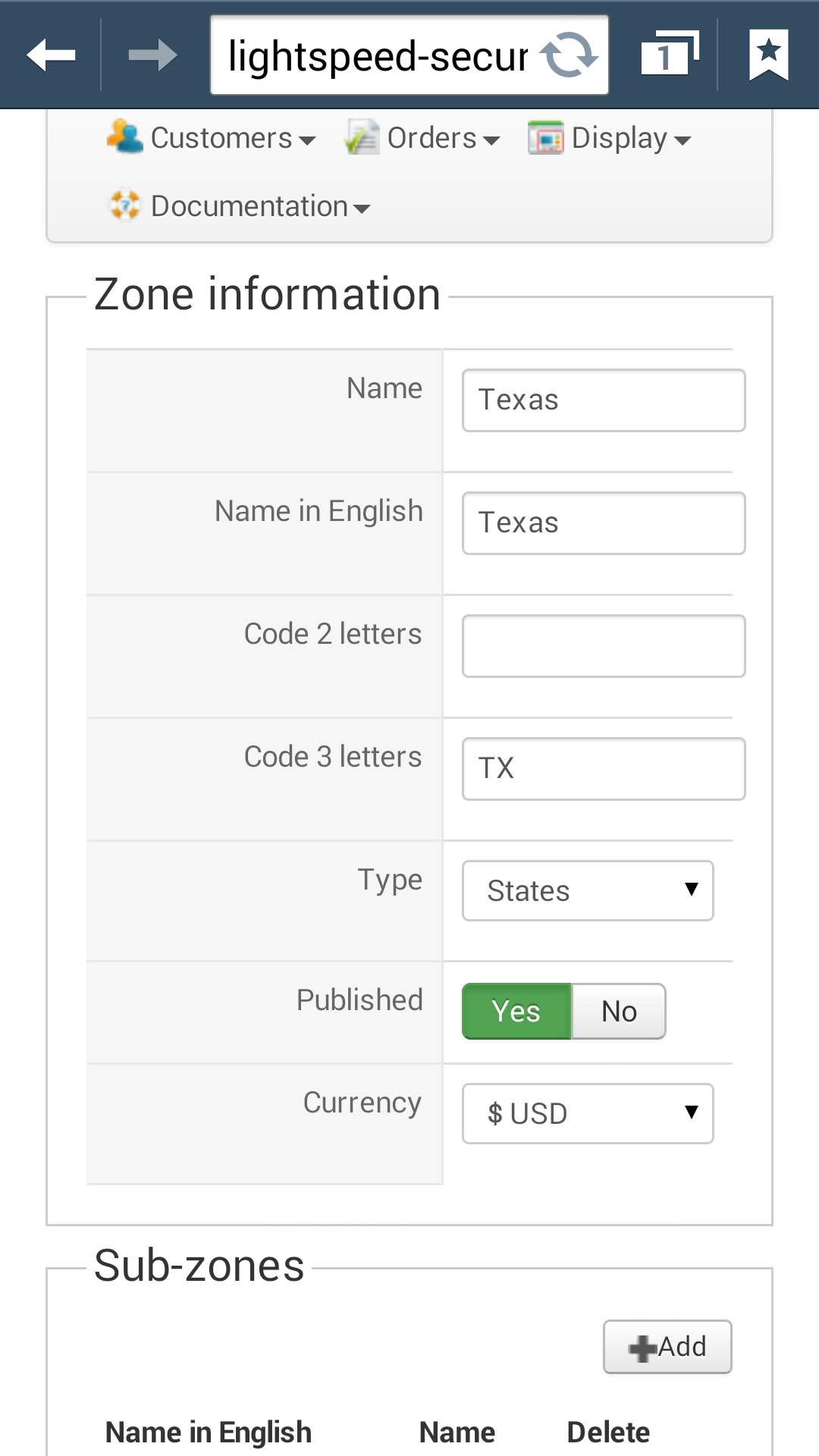The image size is (819, 1456).
Task: Click the Documentation lifebuoy icon
Action: pos(125,206)
